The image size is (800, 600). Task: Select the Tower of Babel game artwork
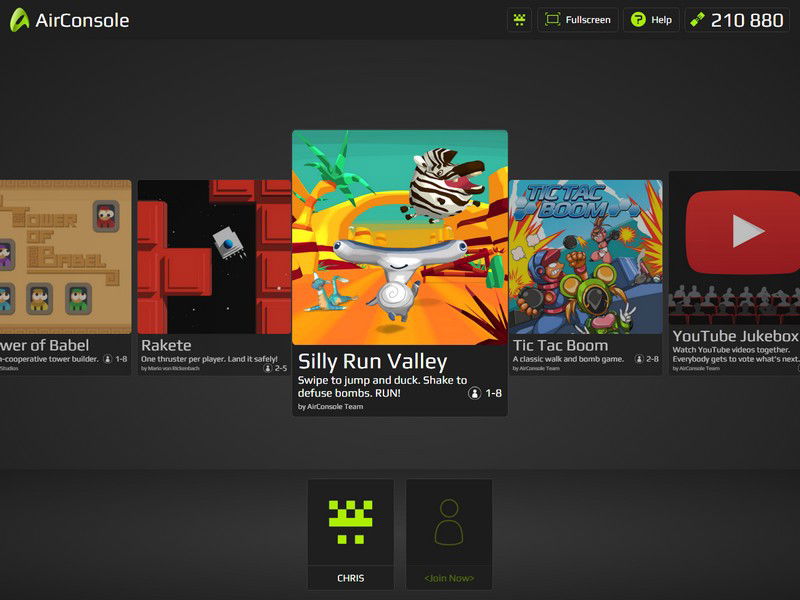click(65, 257)
